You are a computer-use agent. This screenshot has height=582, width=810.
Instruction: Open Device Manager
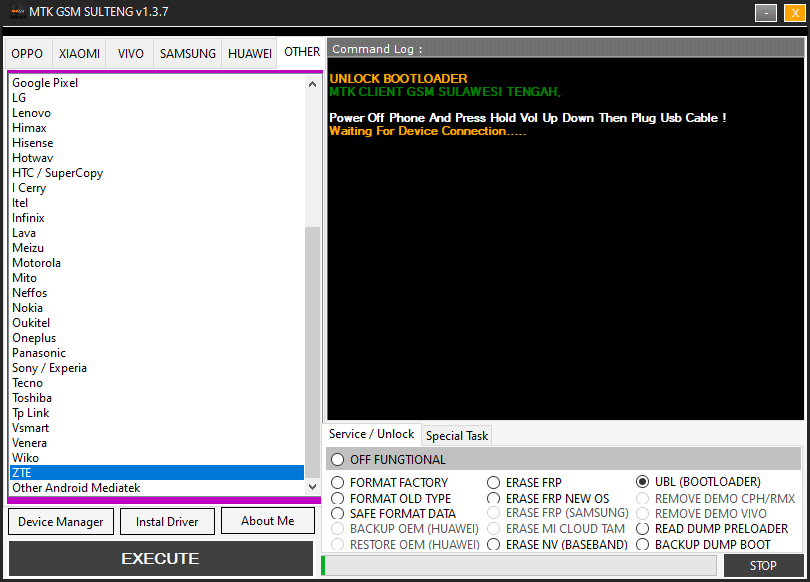[x=60, y=521]
